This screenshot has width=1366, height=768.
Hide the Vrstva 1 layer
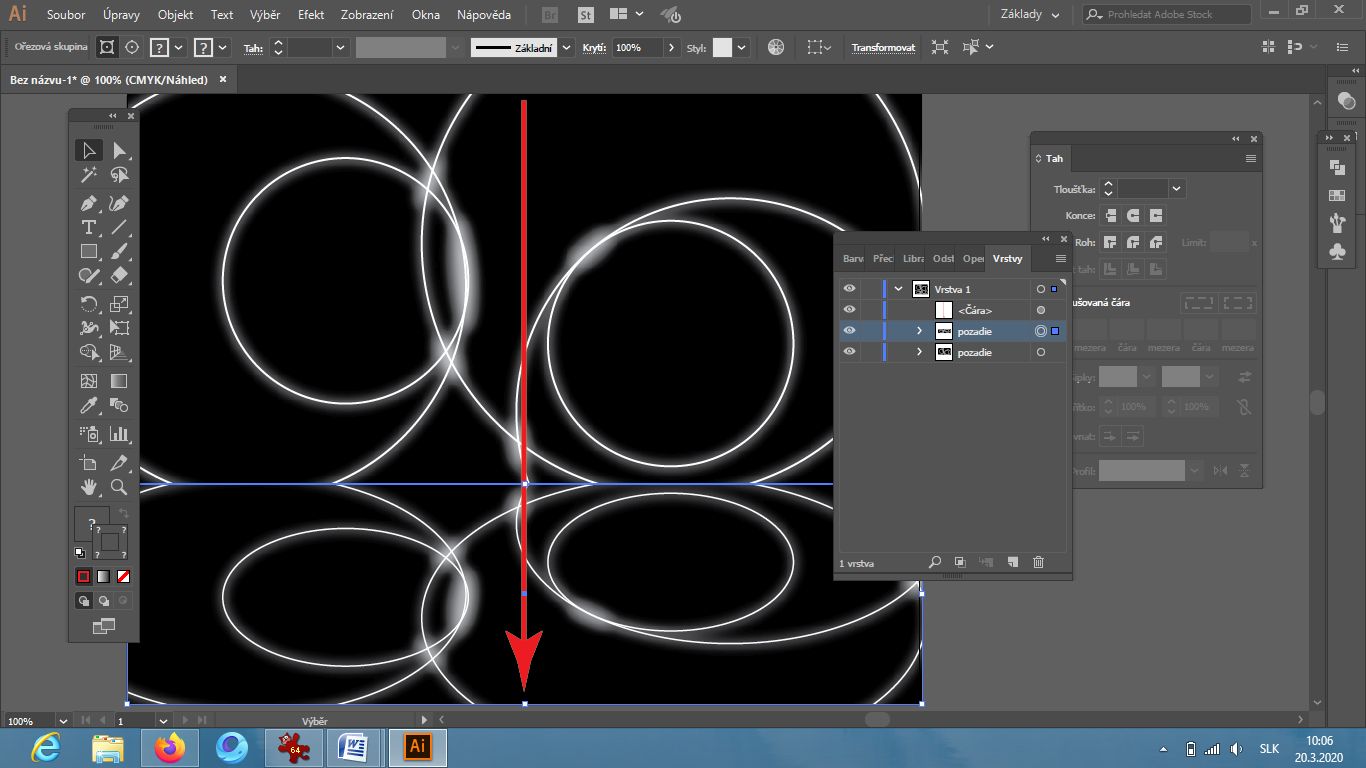point(849,288)
